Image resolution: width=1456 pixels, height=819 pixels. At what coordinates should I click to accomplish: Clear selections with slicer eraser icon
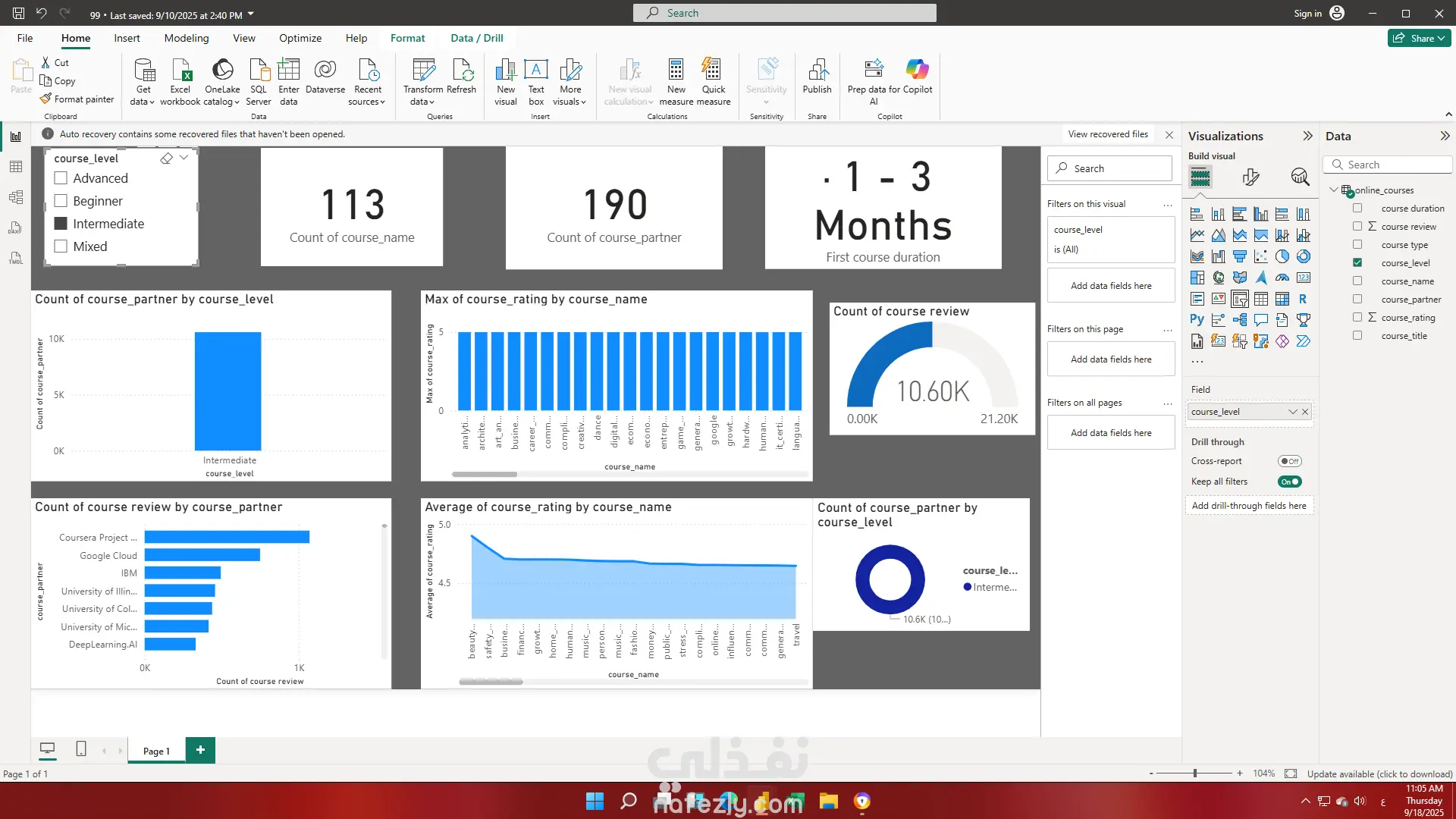(166, 158)
